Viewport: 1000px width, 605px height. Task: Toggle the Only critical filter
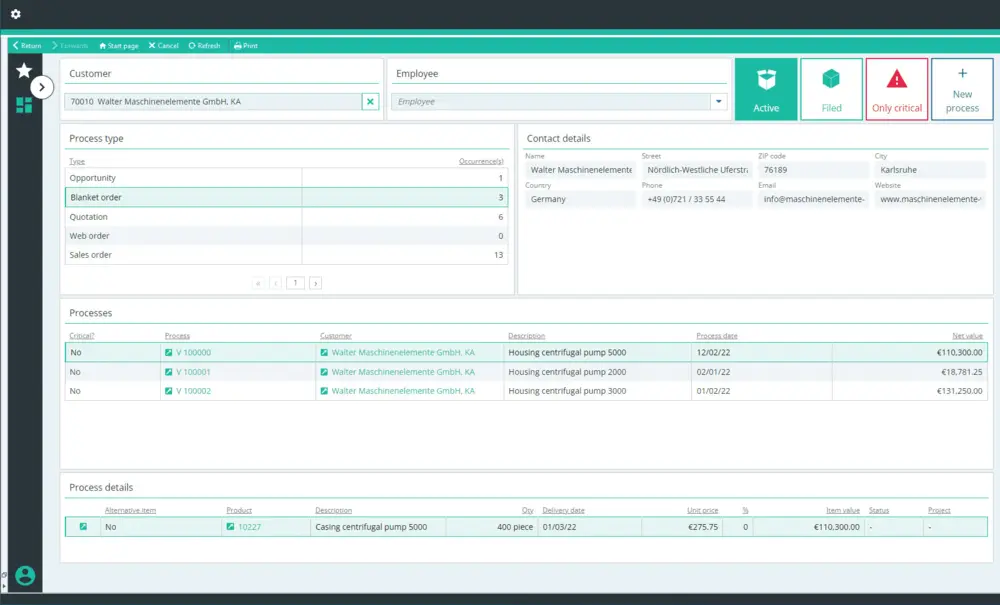(897, 89)
